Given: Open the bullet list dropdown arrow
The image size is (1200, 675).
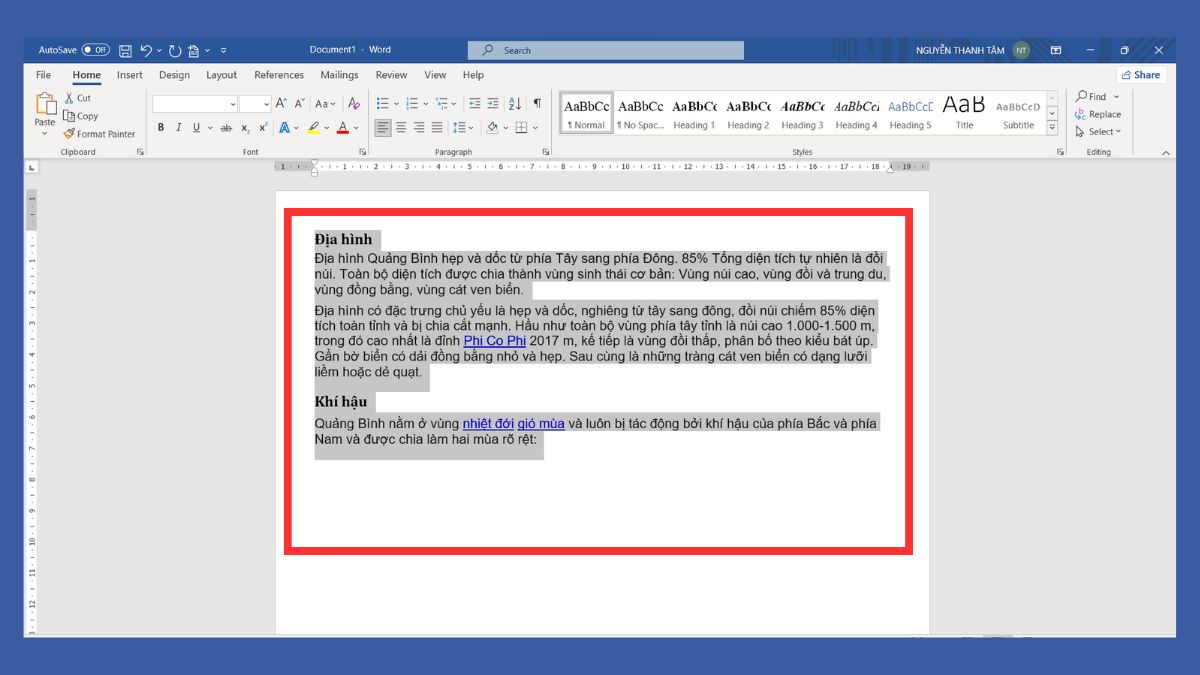Looking at the screenshot, I should coord(396,104).
